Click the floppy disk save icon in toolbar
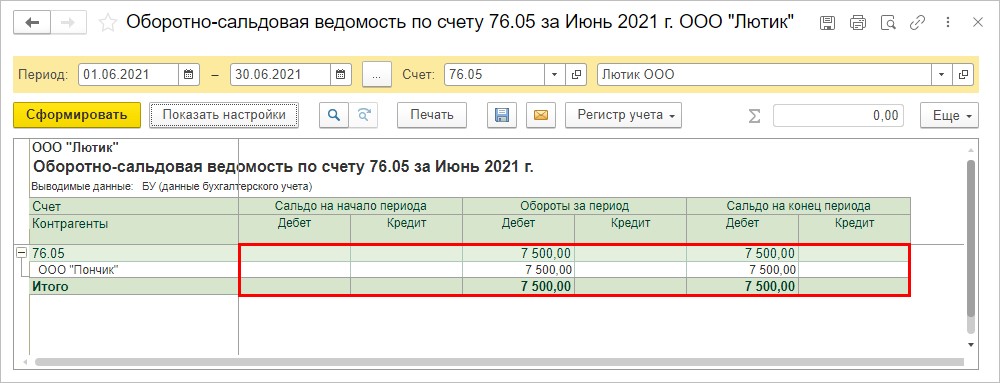This screenshot has height=383, width=1000. [502, 115]
